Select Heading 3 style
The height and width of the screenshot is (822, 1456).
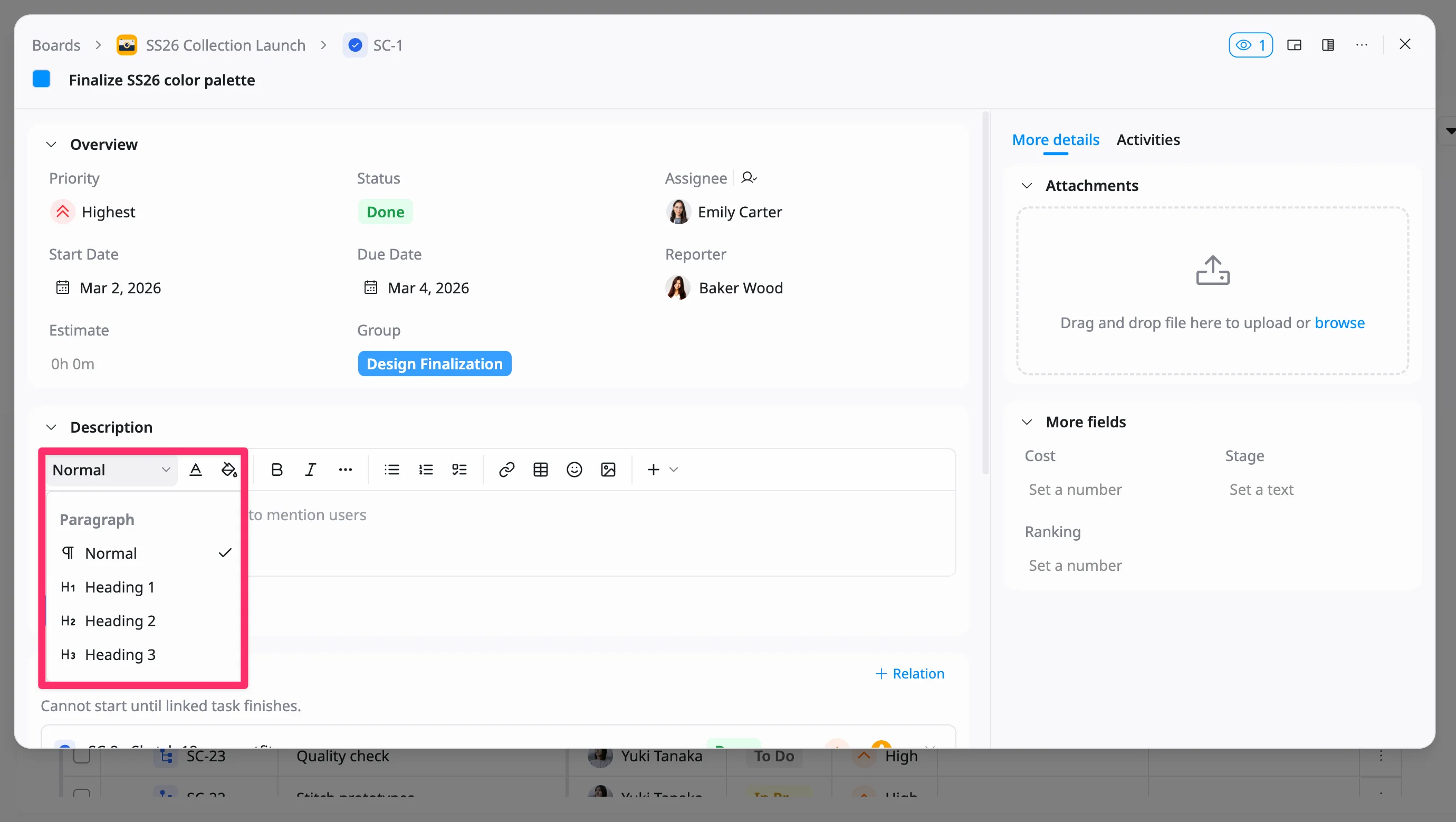click(x=144, y=655)
